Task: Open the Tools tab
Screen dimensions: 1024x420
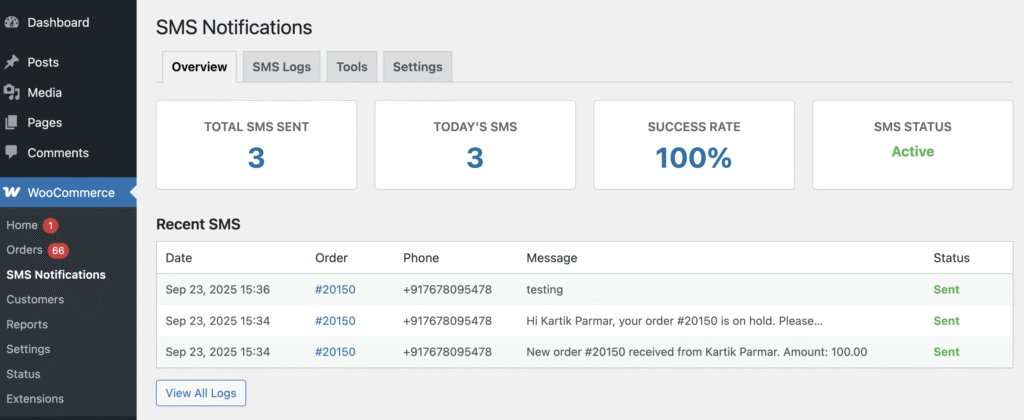Action: pyautogui.click(x=351, y=67)
